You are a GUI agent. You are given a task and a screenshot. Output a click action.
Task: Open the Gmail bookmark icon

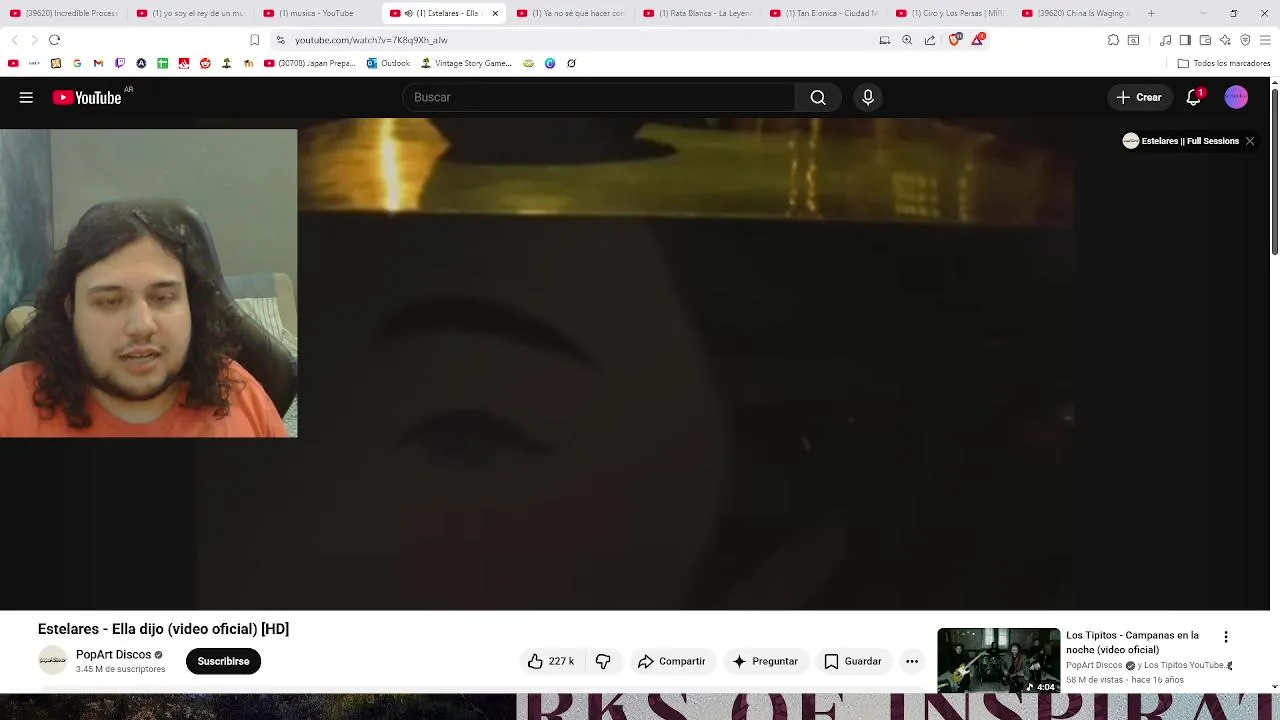[98, 63]
